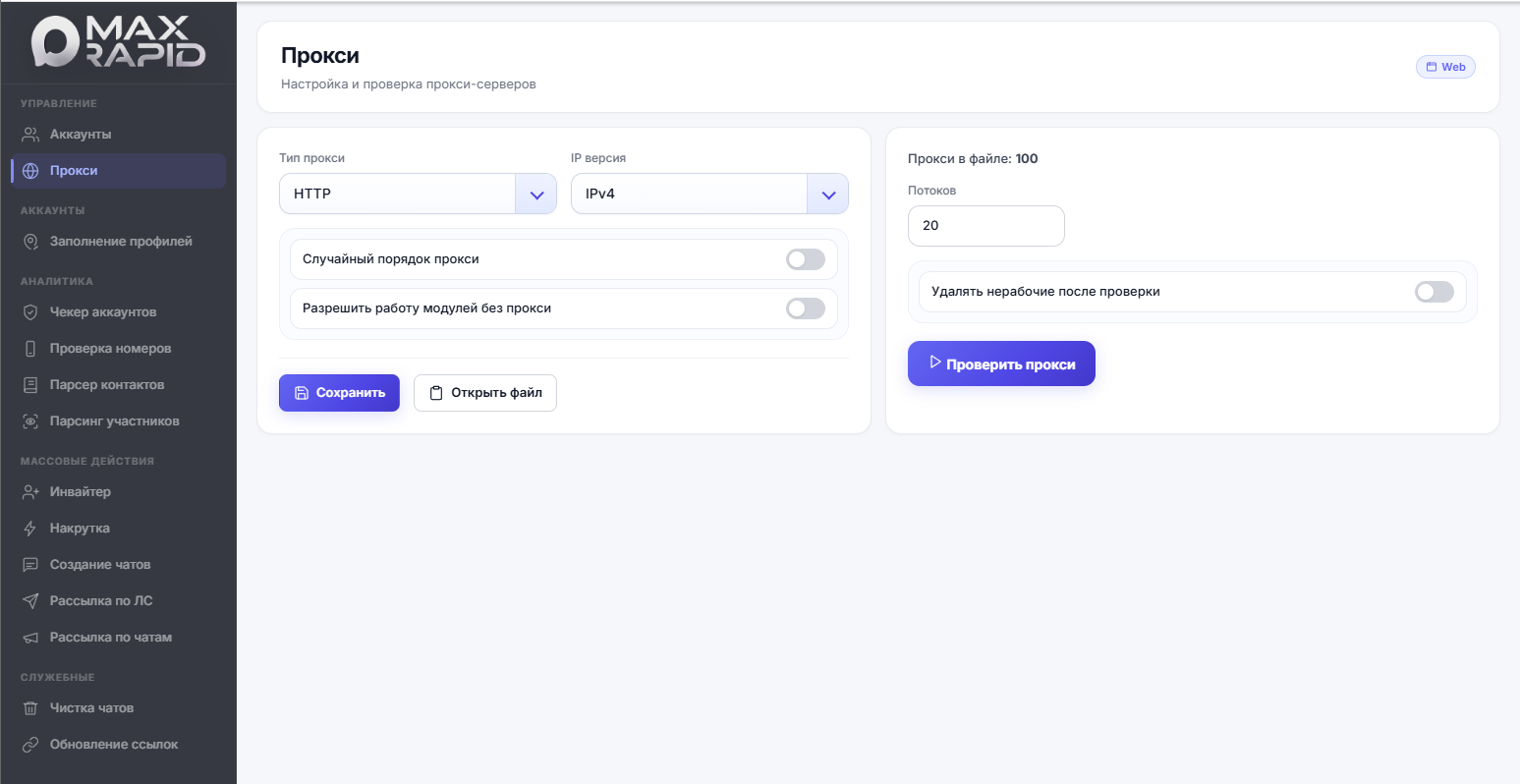Image resolution: width=1520 pixels, height=784 pixels.
Task: Open the Тип прокси HTTP dropdown
Action: (x=418, y=195)
